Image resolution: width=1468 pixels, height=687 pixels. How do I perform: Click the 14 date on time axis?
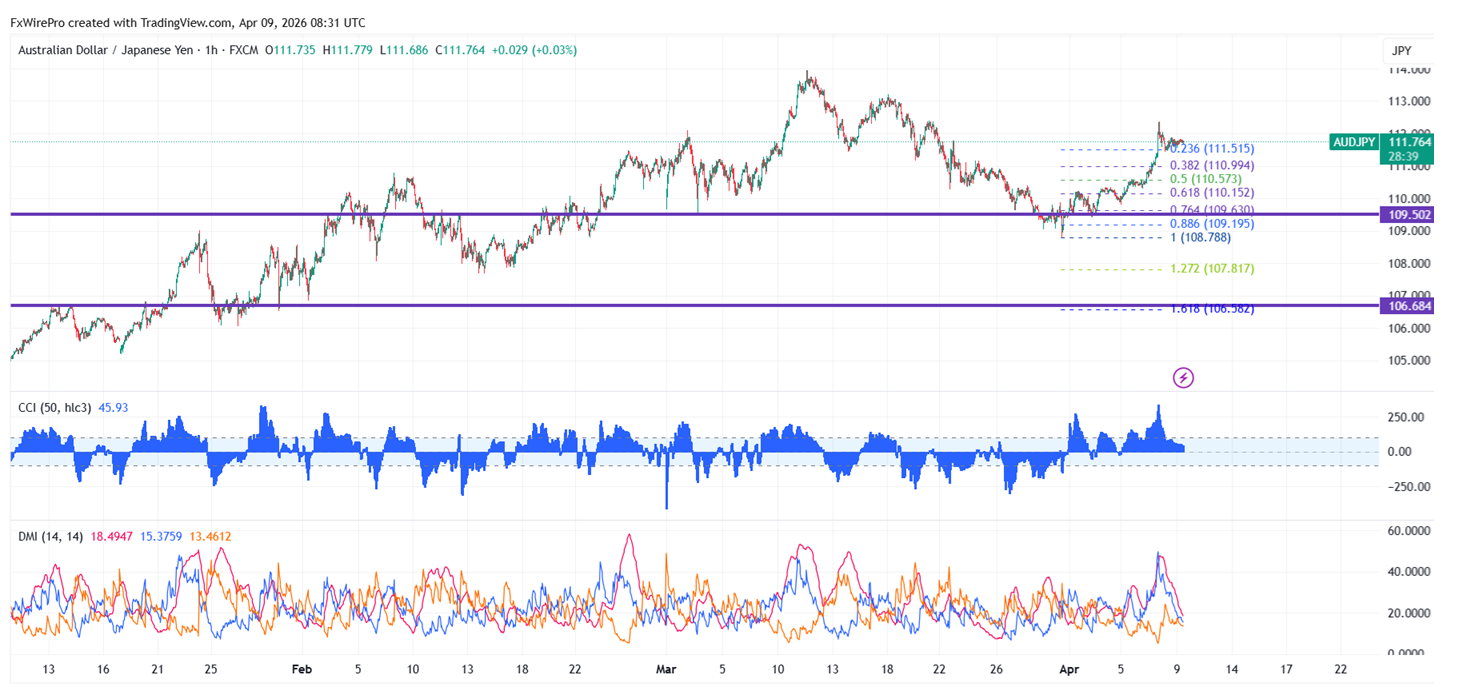pyautogui.click(x=1232, y=669)
